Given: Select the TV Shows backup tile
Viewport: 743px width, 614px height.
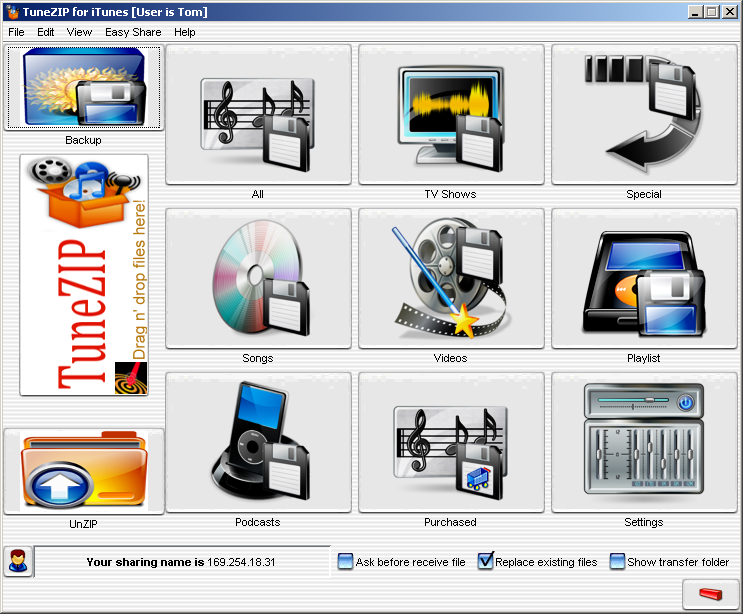Looking at the screenshot, I should coord(451,115).
